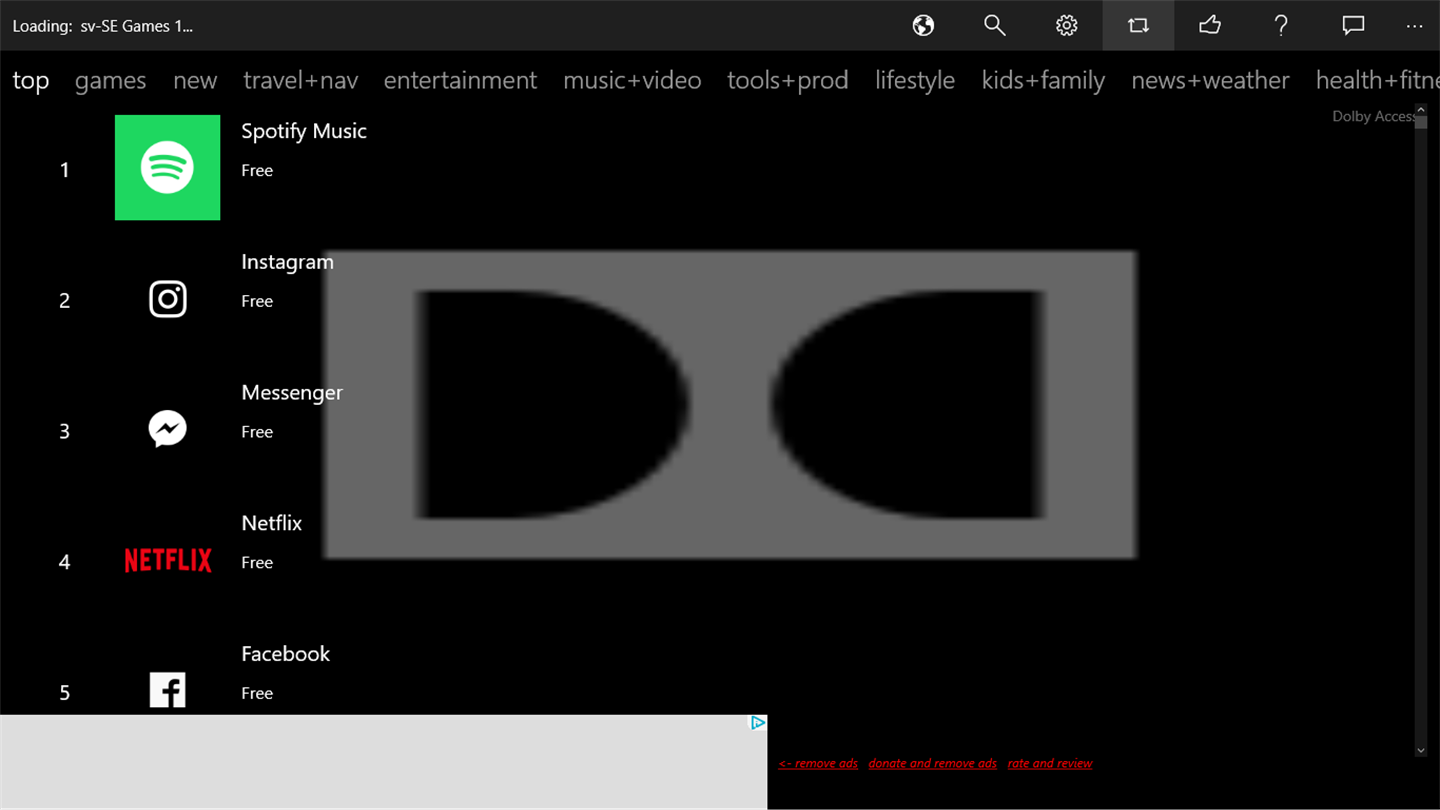Select the top tab
This screenshot has height=810, width=1440.
point(31,81)
